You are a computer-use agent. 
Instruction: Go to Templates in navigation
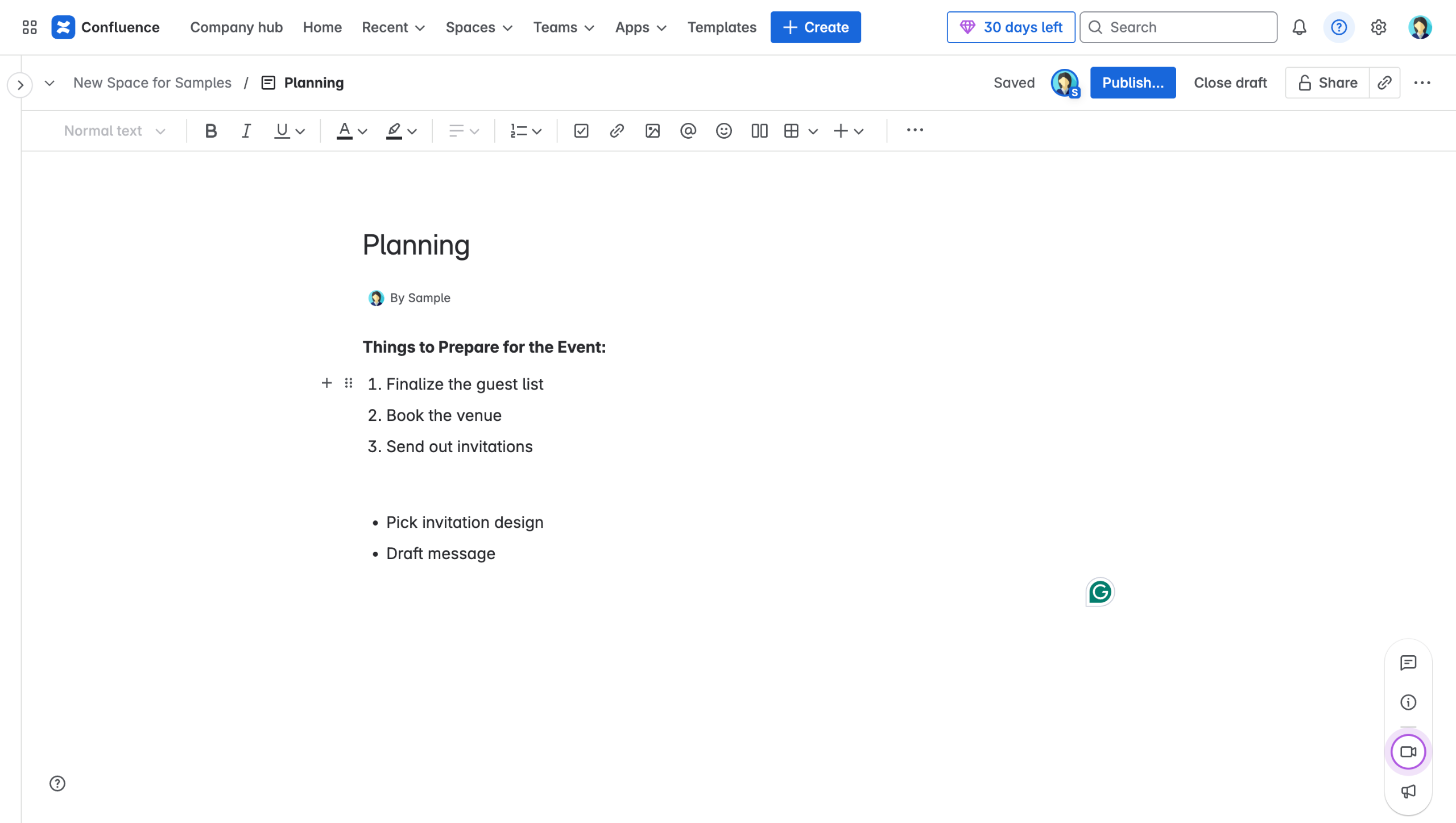[x=721, y=27]
